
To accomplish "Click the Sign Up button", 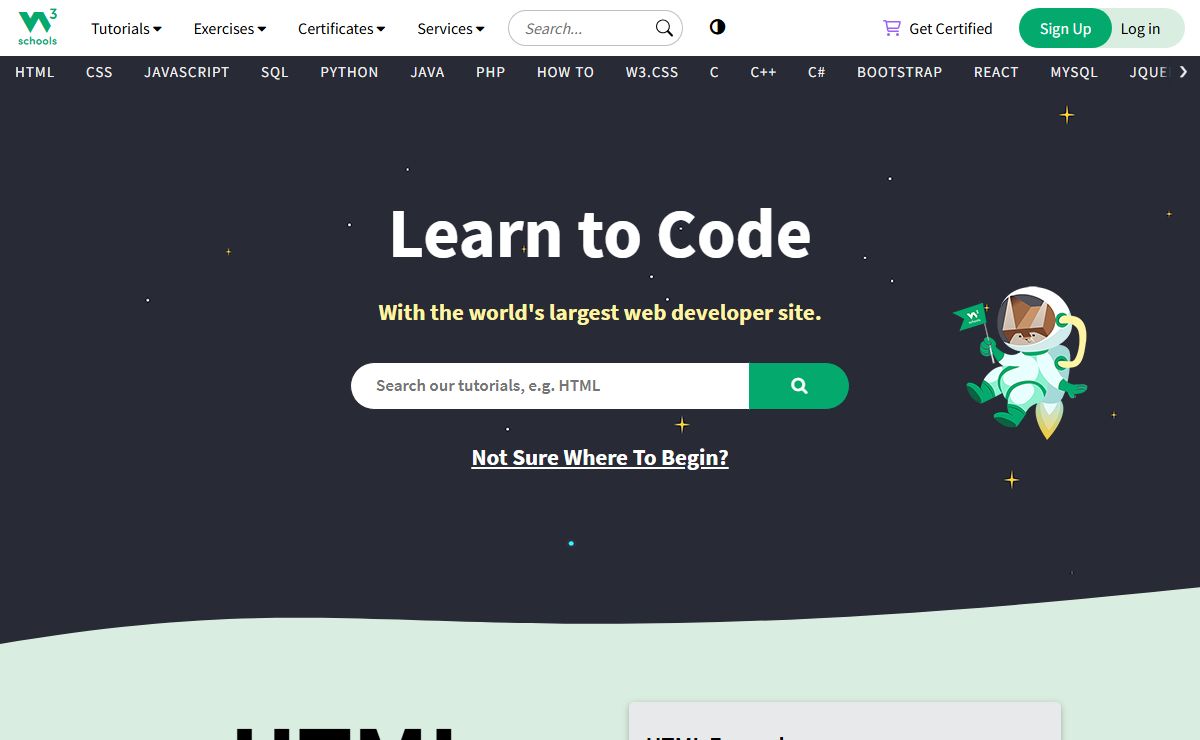I will [1064, 28].
